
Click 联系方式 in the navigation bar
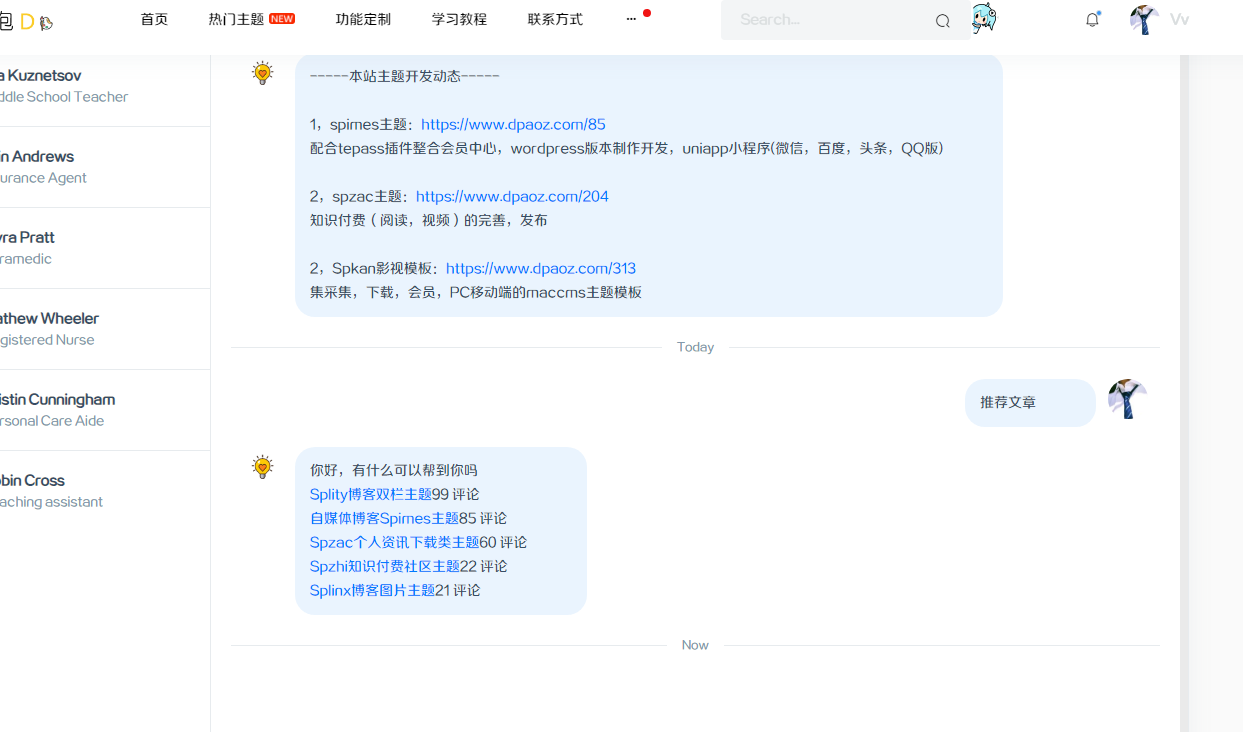point(555,18)
